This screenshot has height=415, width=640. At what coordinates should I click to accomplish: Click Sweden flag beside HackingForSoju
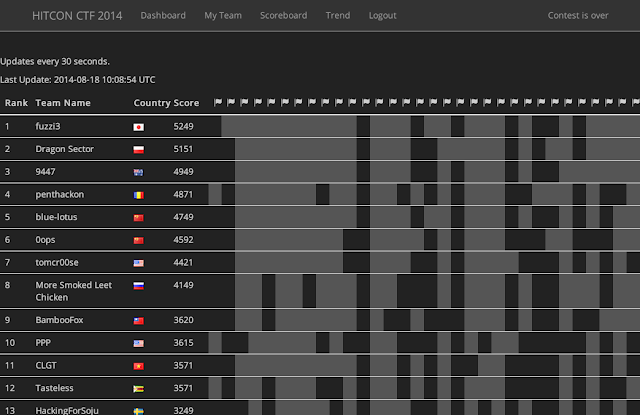click(x=138, y=411)
